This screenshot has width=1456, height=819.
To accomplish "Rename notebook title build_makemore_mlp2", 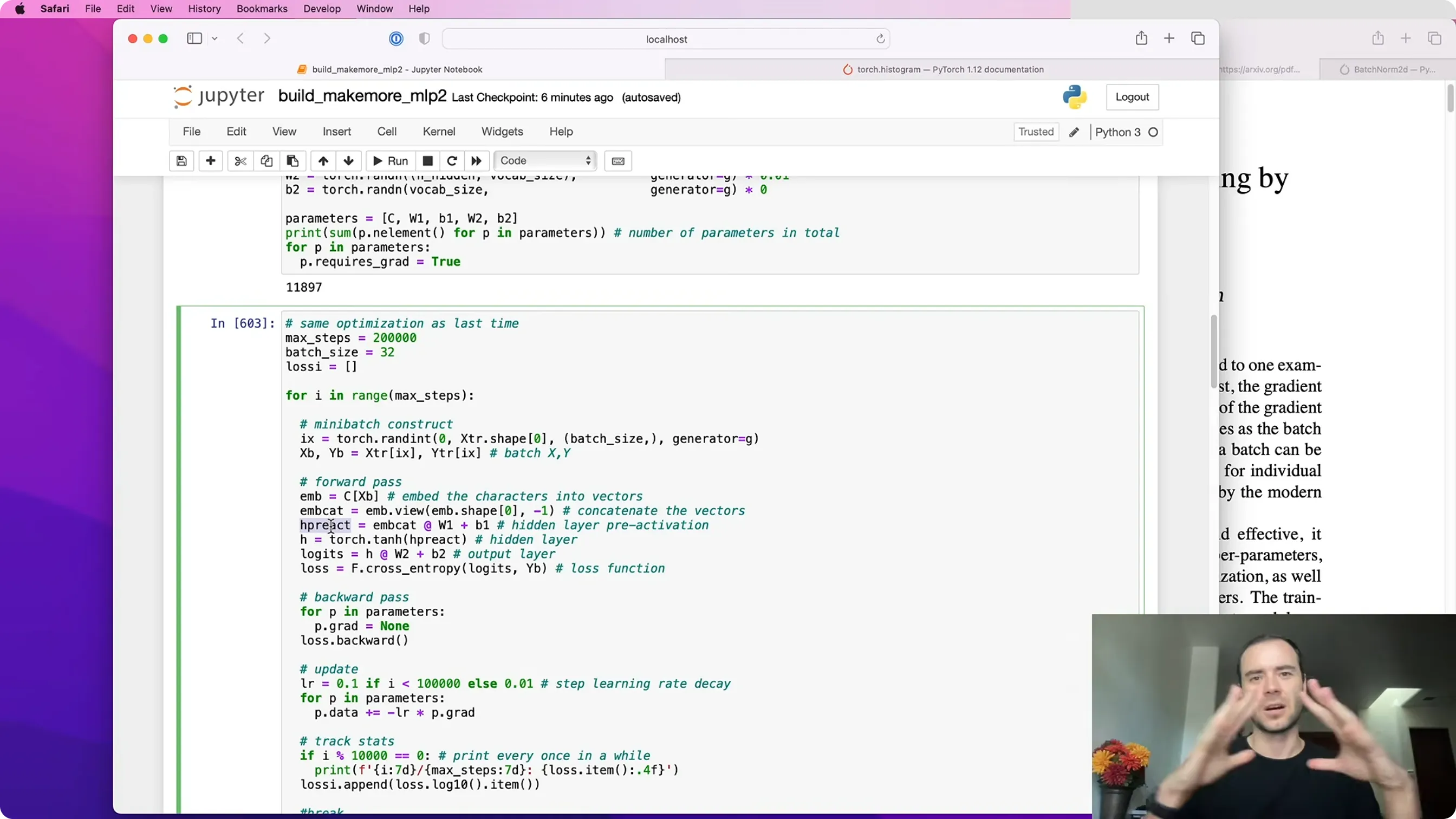I will coord(362,96).
